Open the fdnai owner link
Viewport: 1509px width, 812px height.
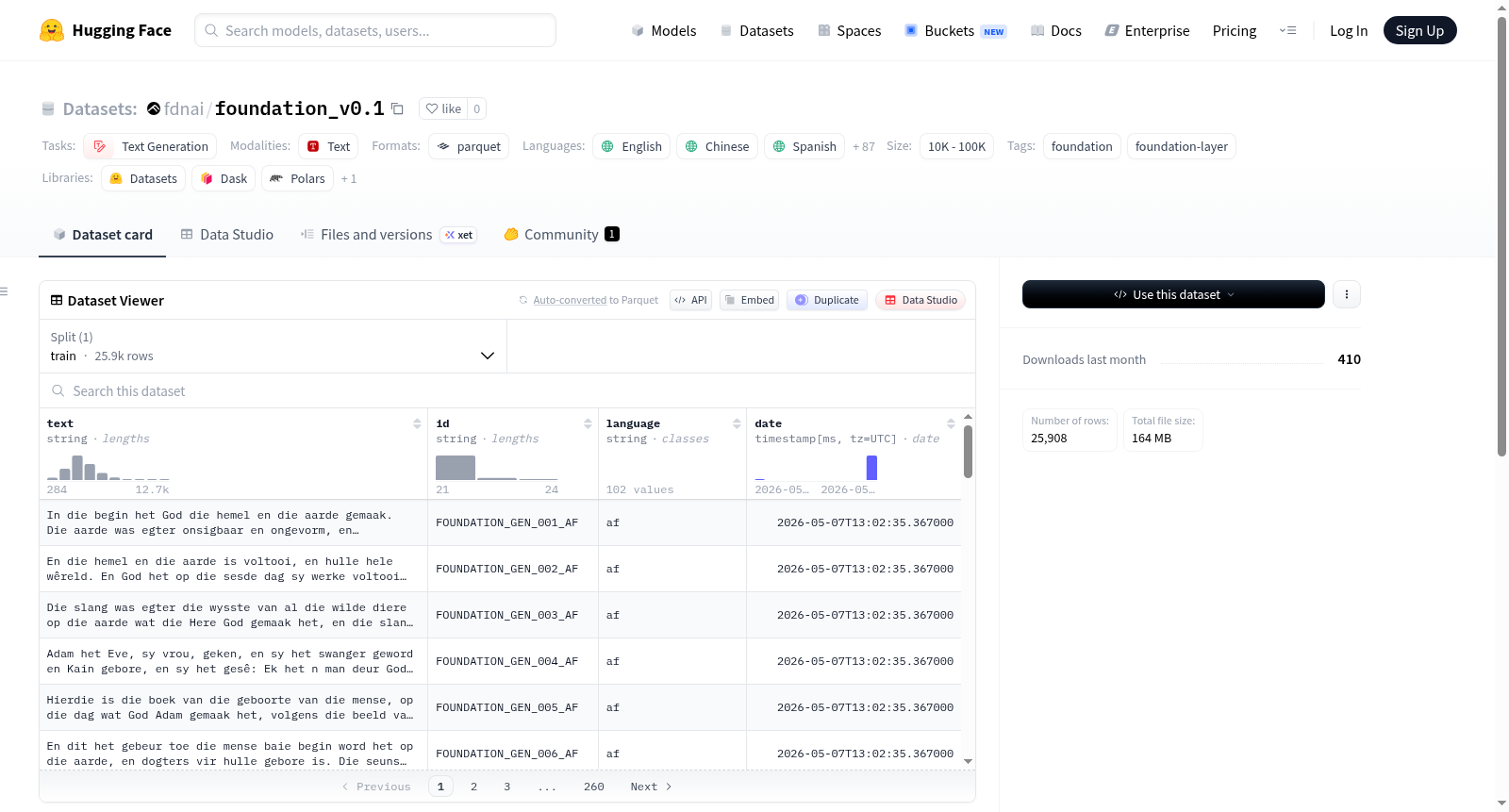184,108
